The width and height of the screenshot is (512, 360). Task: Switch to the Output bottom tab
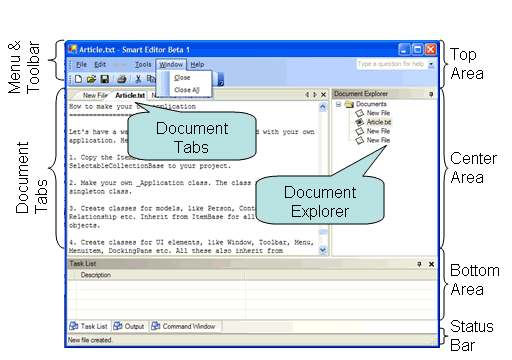(129, 326)
